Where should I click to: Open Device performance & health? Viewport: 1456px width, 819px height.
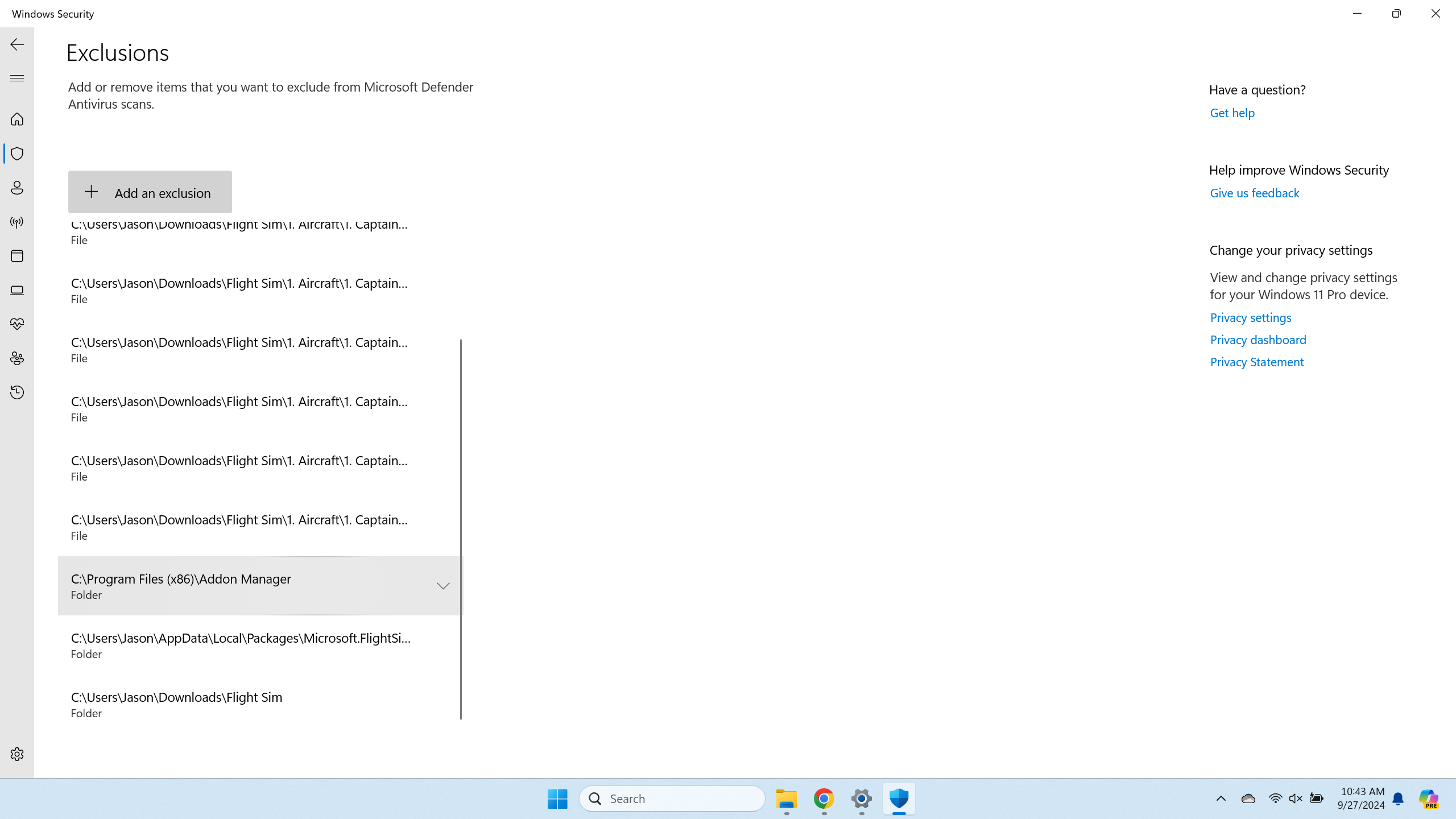[x=17, y=324]
